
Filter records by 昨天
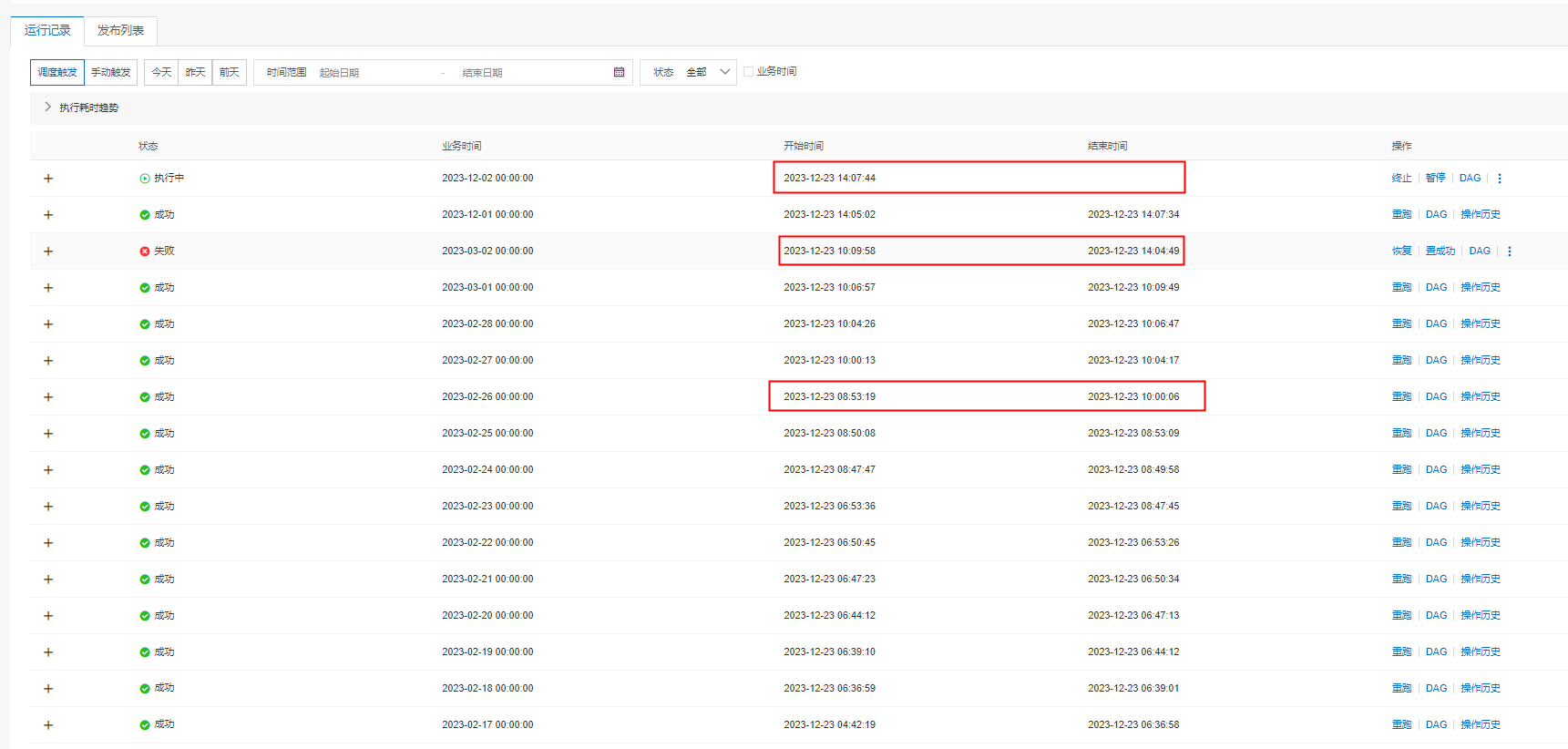pyautogui.click(x=195, y=72)
